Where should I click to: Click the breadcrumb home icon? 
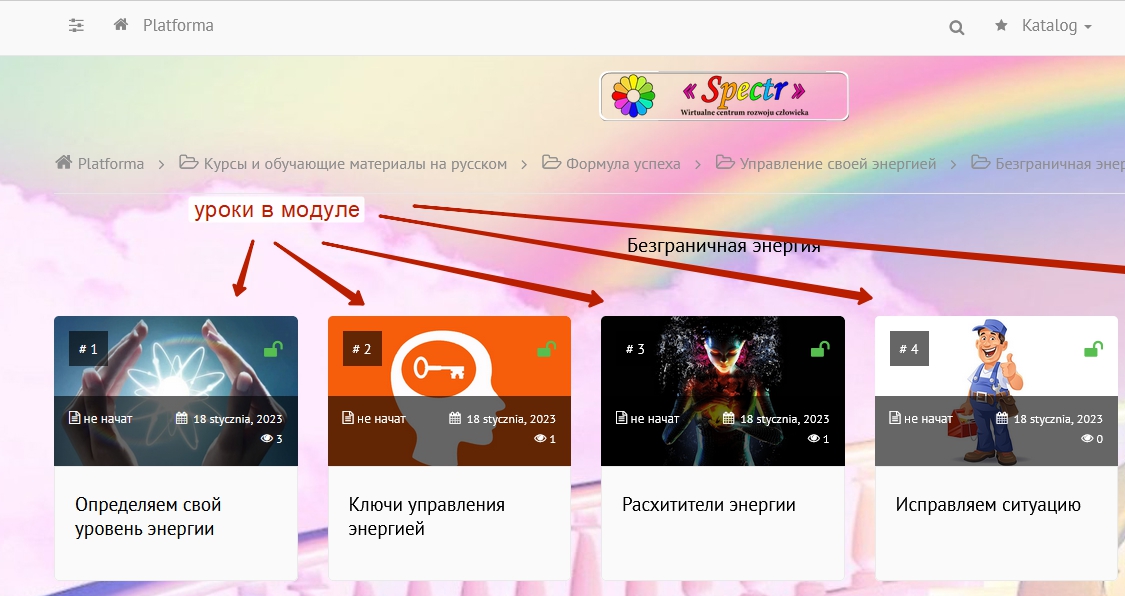64,162
